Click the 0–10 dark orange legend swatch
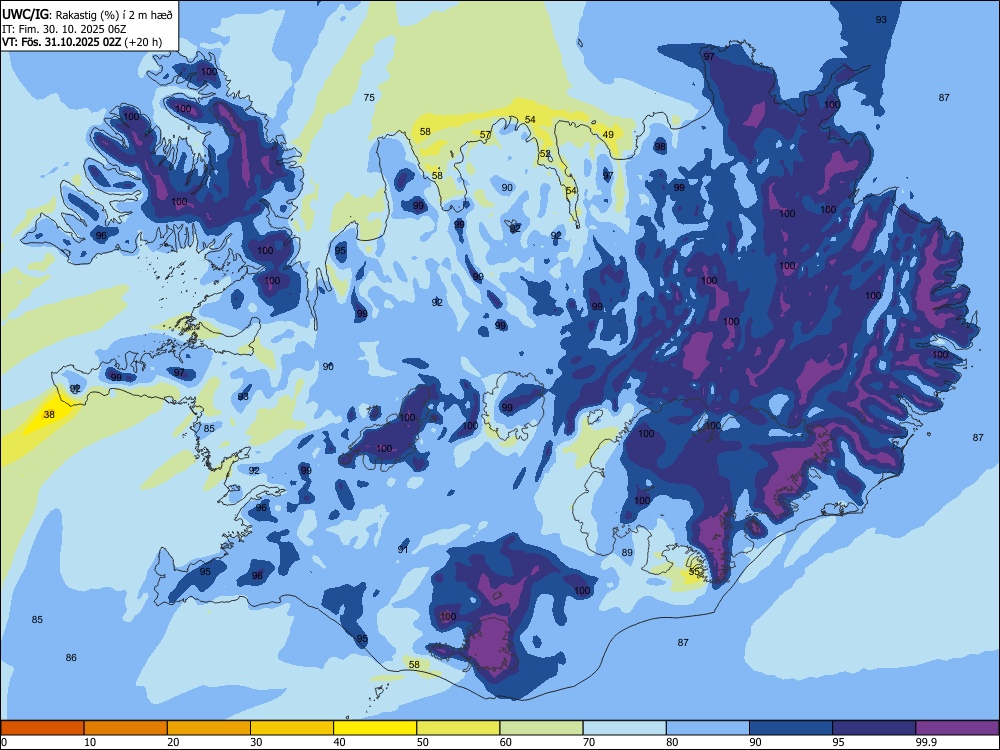The image size is (1000, 750). (42, 728)
